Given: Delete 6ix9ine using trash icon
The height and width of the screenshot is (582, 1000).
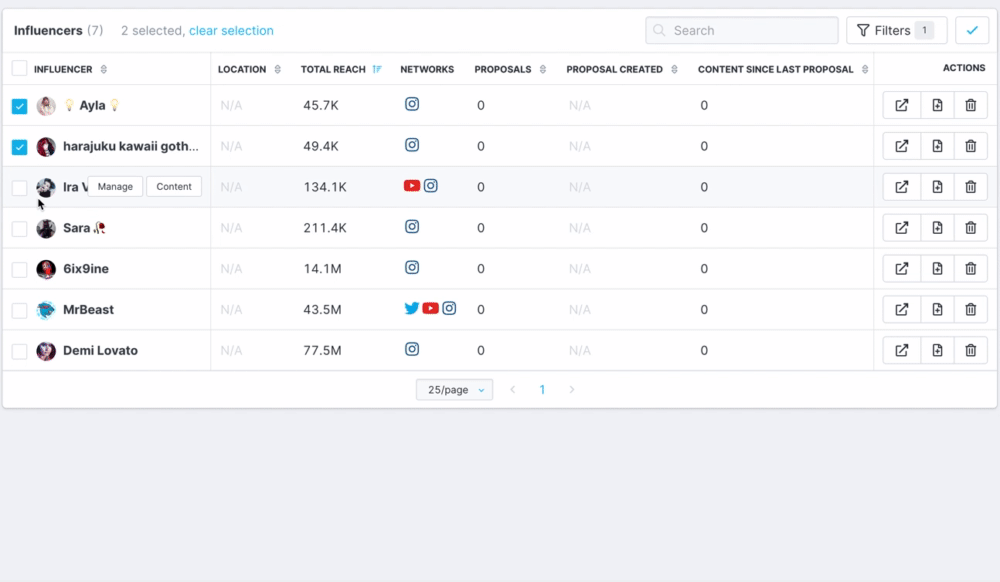Looking at the screenshot, I should (x=971, y=268).
